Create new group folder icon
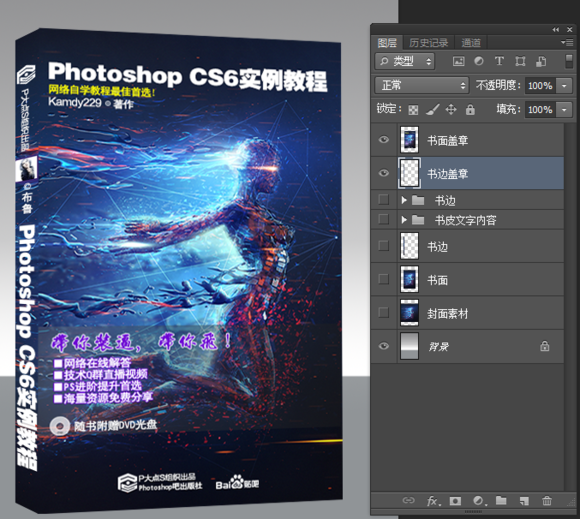Viewport: 580px width, 519px height. (501, 501)
